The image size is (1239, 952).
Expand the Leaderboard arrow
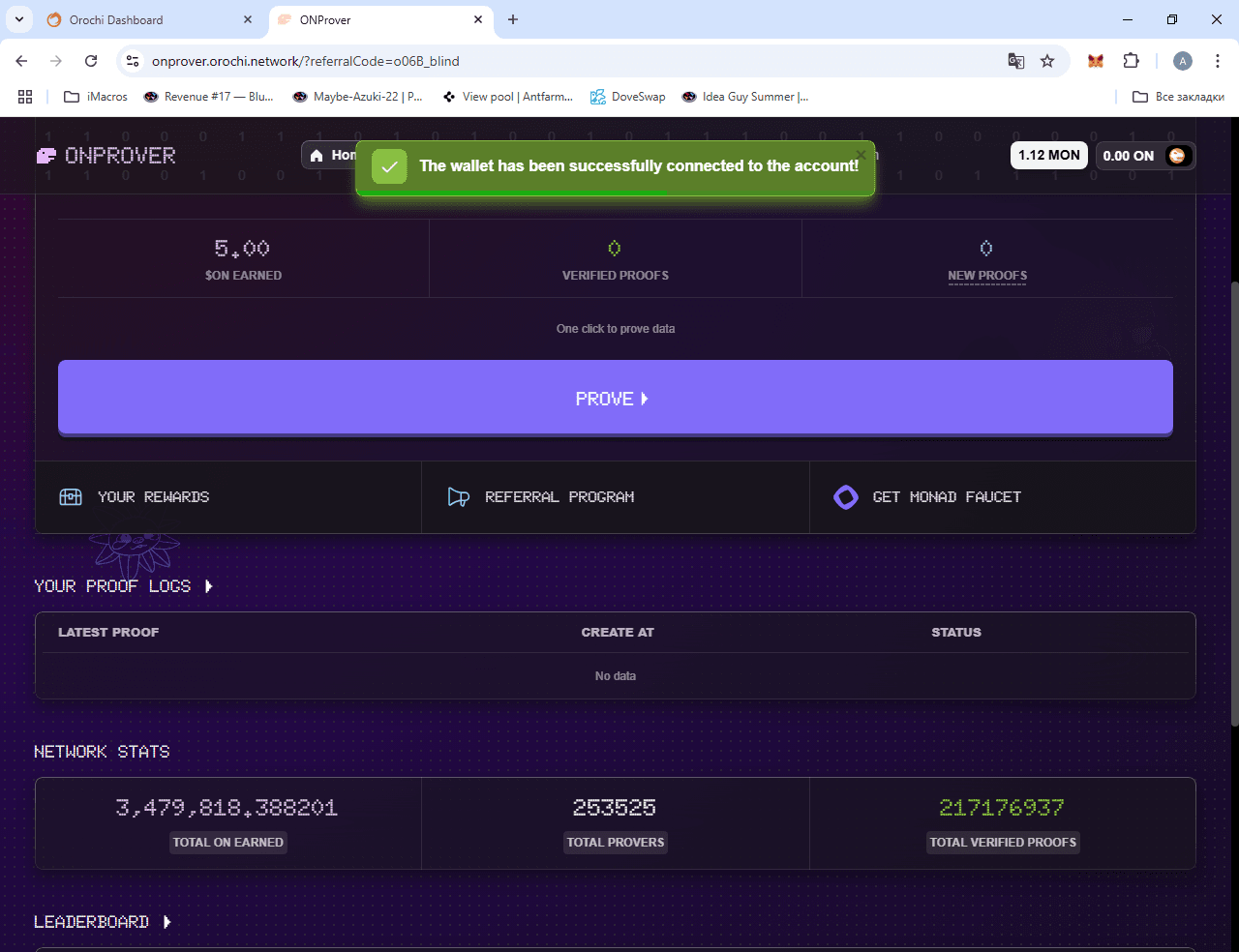[x=166, y=922]
